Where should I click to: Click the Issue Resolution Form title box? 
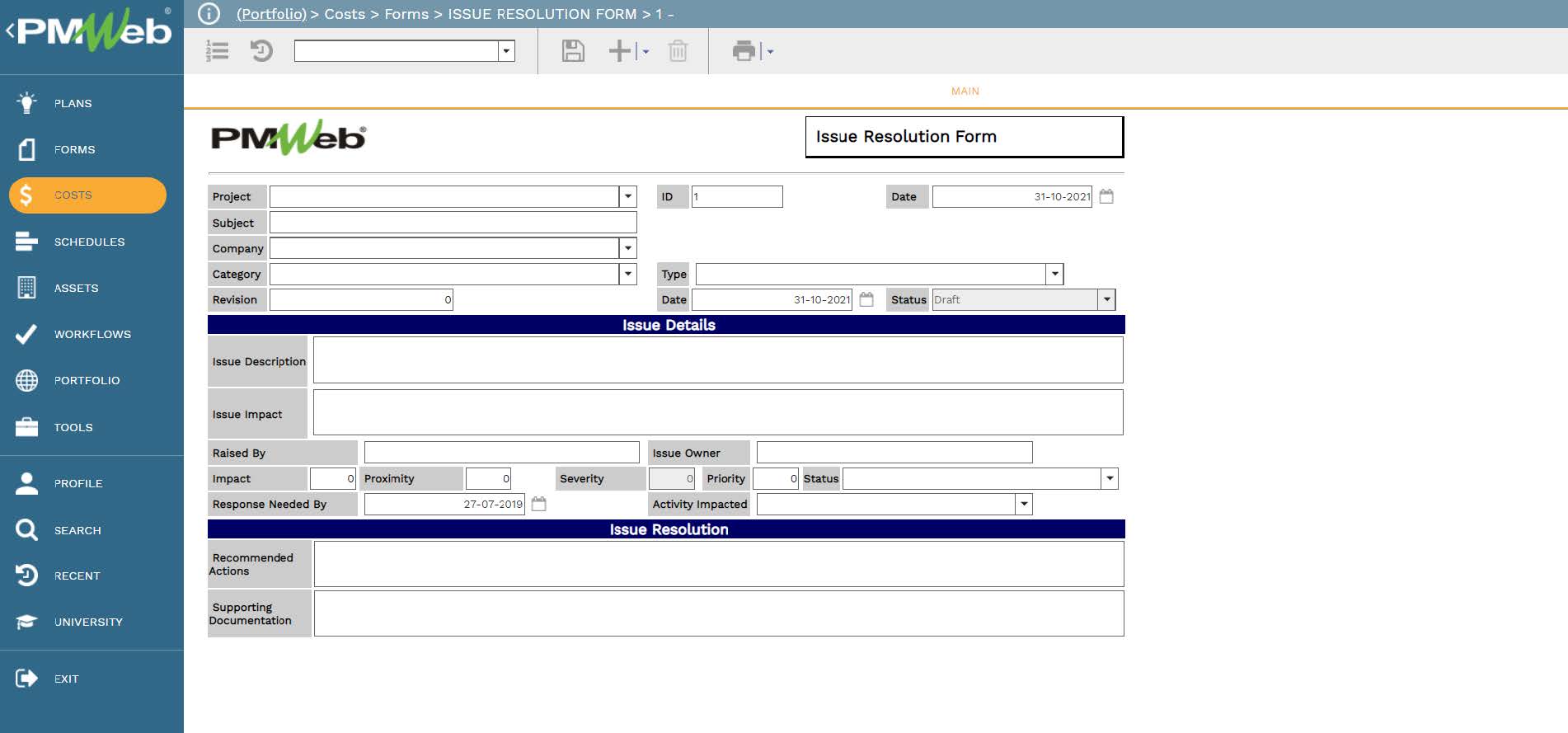point(965,137)
